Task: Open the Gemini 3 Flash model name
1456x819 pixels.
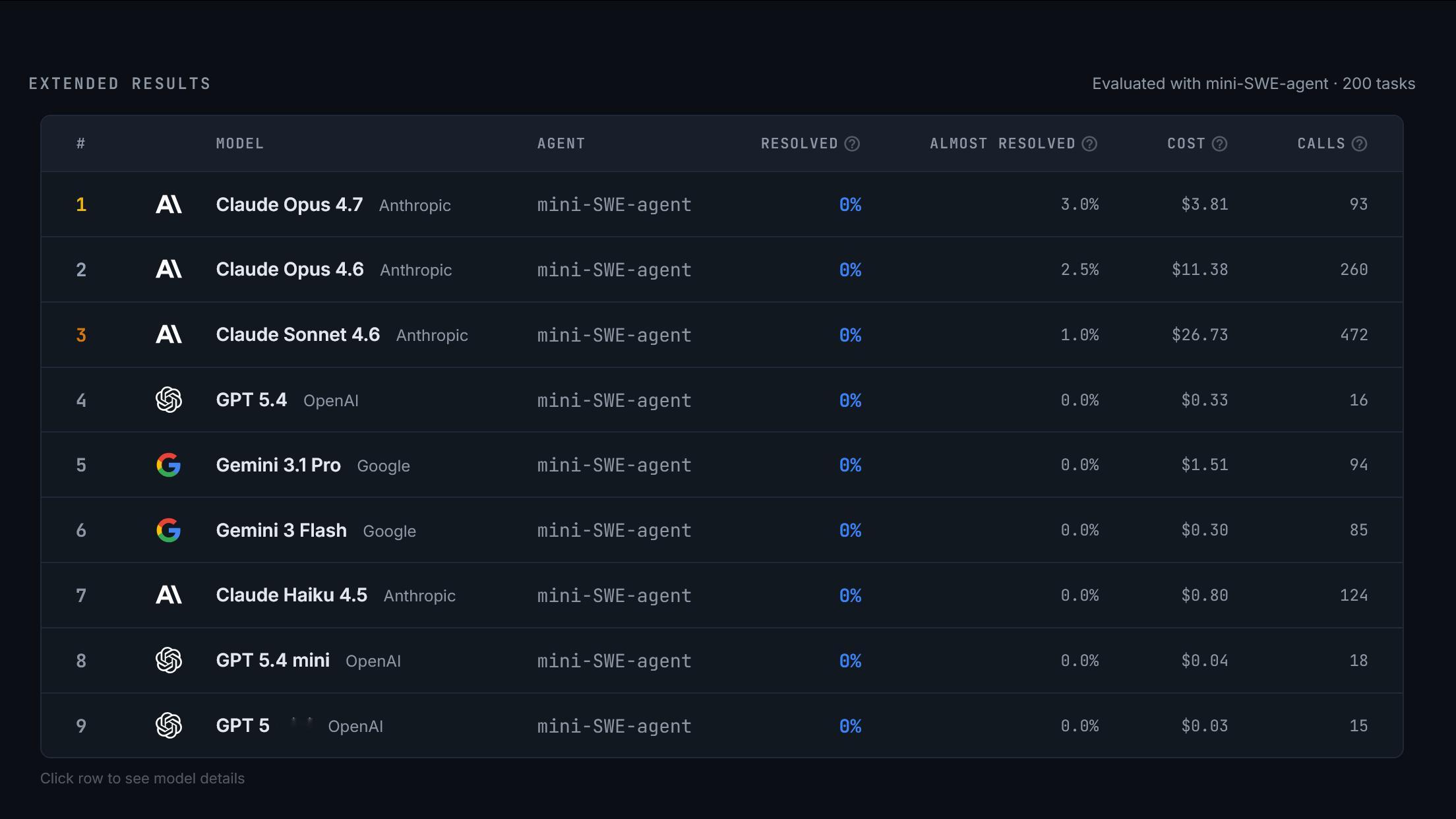Action: pos(282,530)
